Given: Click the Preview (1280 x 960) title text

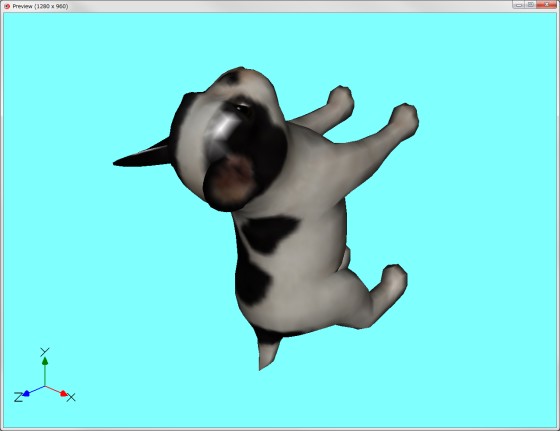Looking at the screenshot, I should (40, 6).
